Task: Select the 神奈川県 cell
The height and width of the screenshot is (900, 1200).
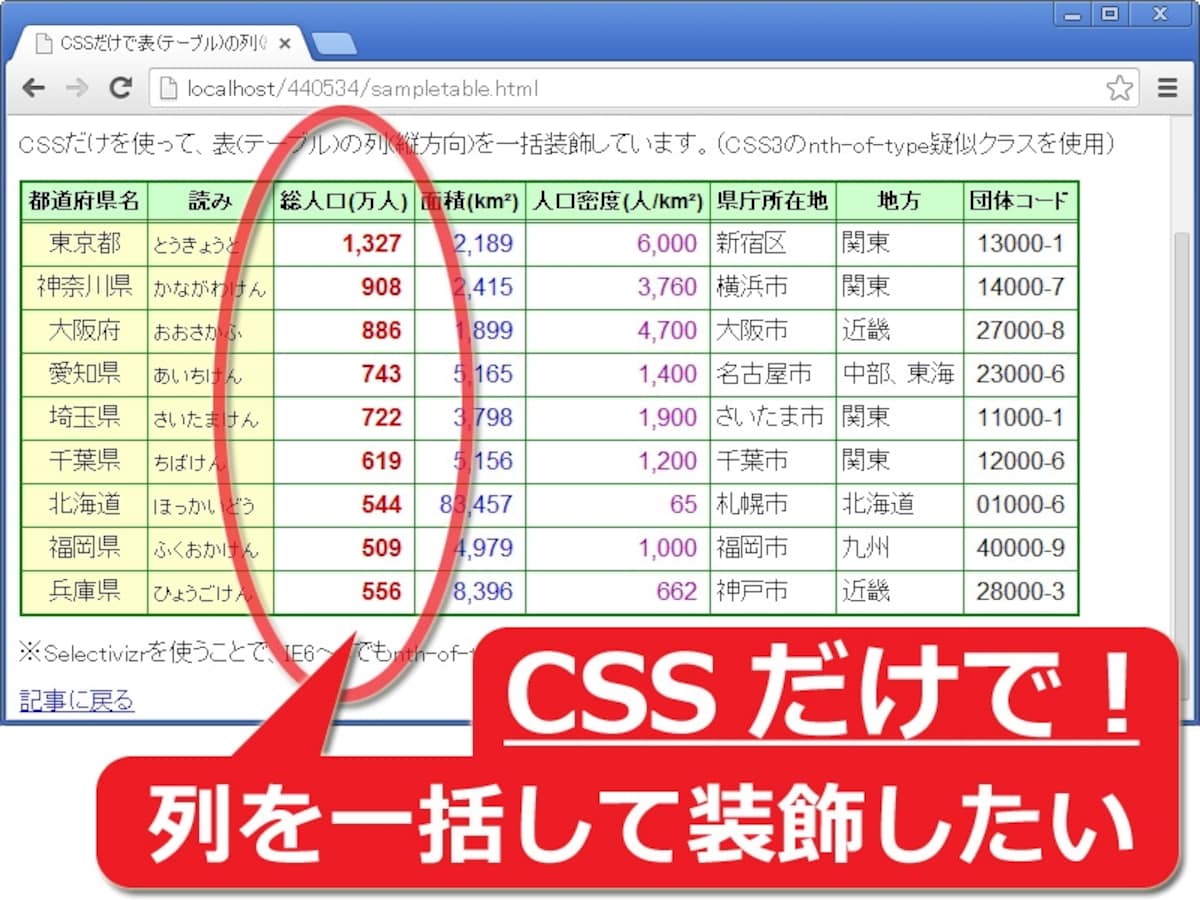Action: click(x=84, y=287)
